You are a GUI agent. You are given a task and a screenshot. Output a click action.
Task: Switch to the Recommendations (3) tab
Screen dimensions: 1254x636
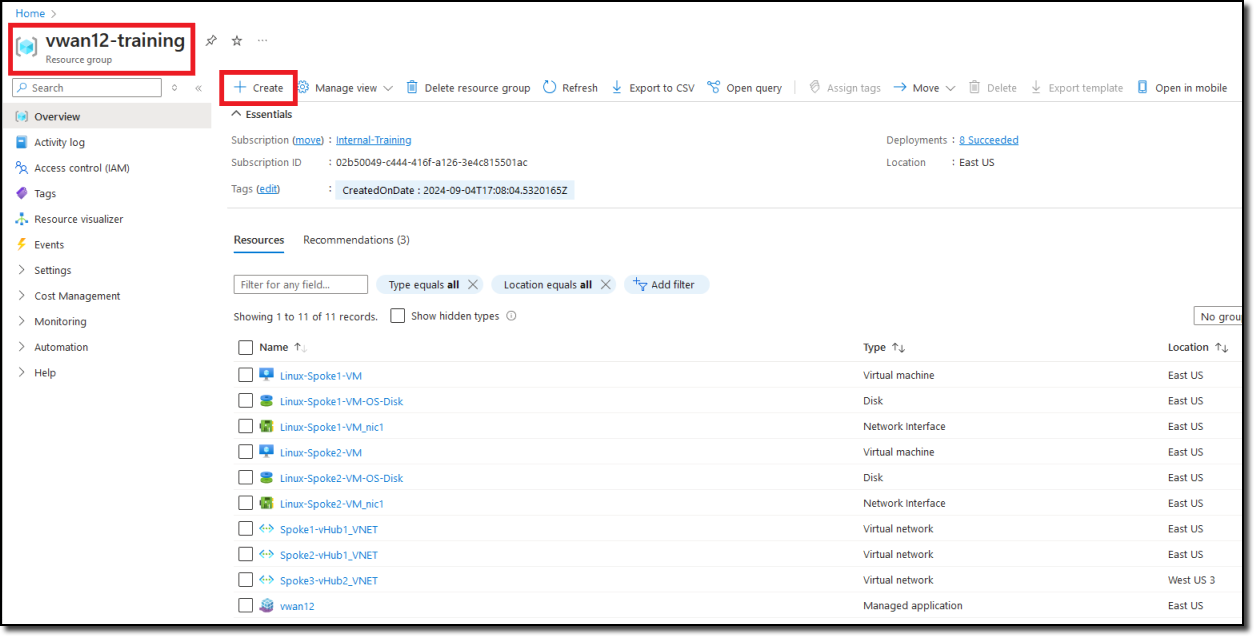click(356, 240)
